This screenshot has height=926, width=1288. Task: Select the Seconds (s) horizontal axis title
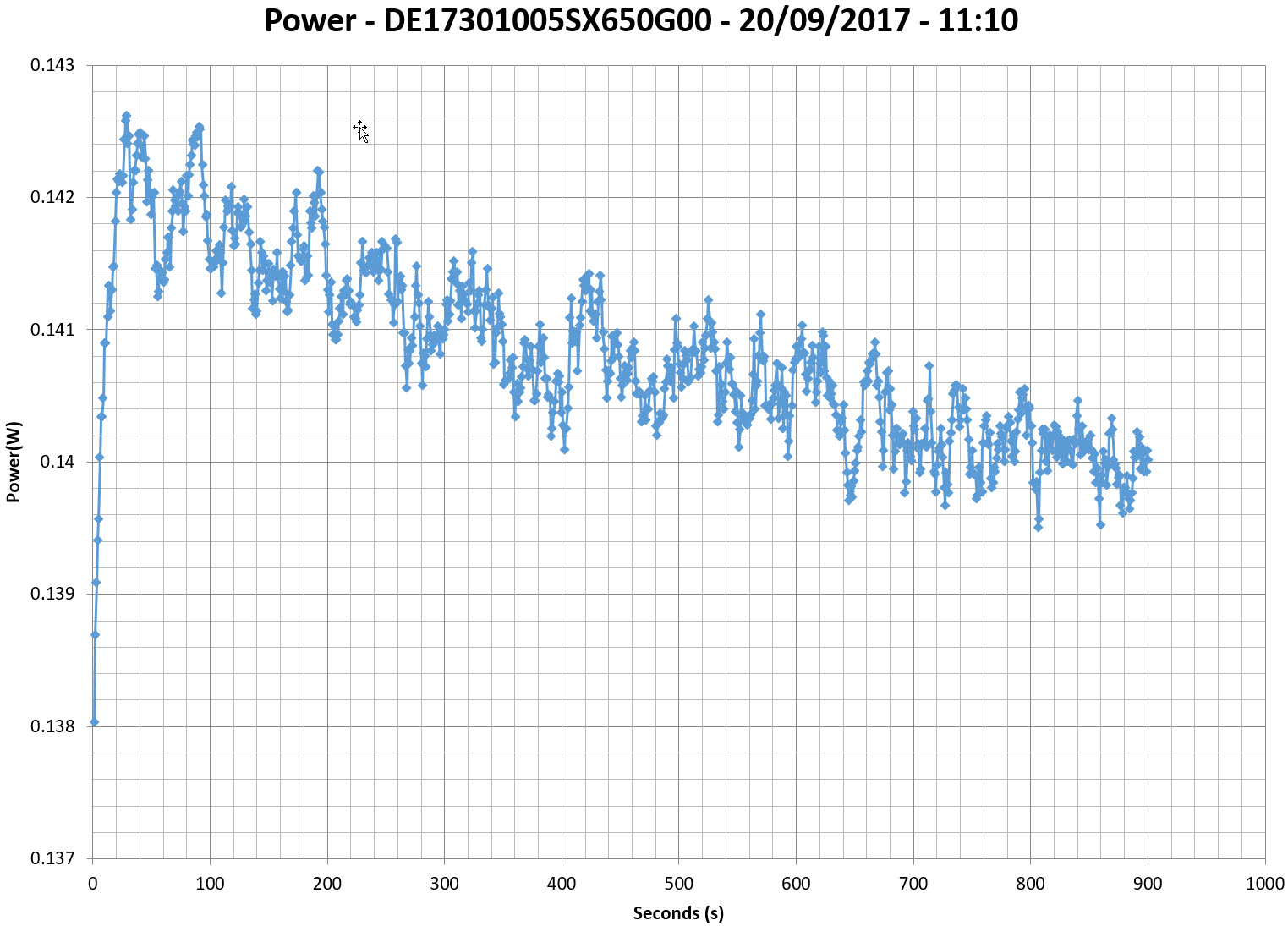click(x=678, y=913)
